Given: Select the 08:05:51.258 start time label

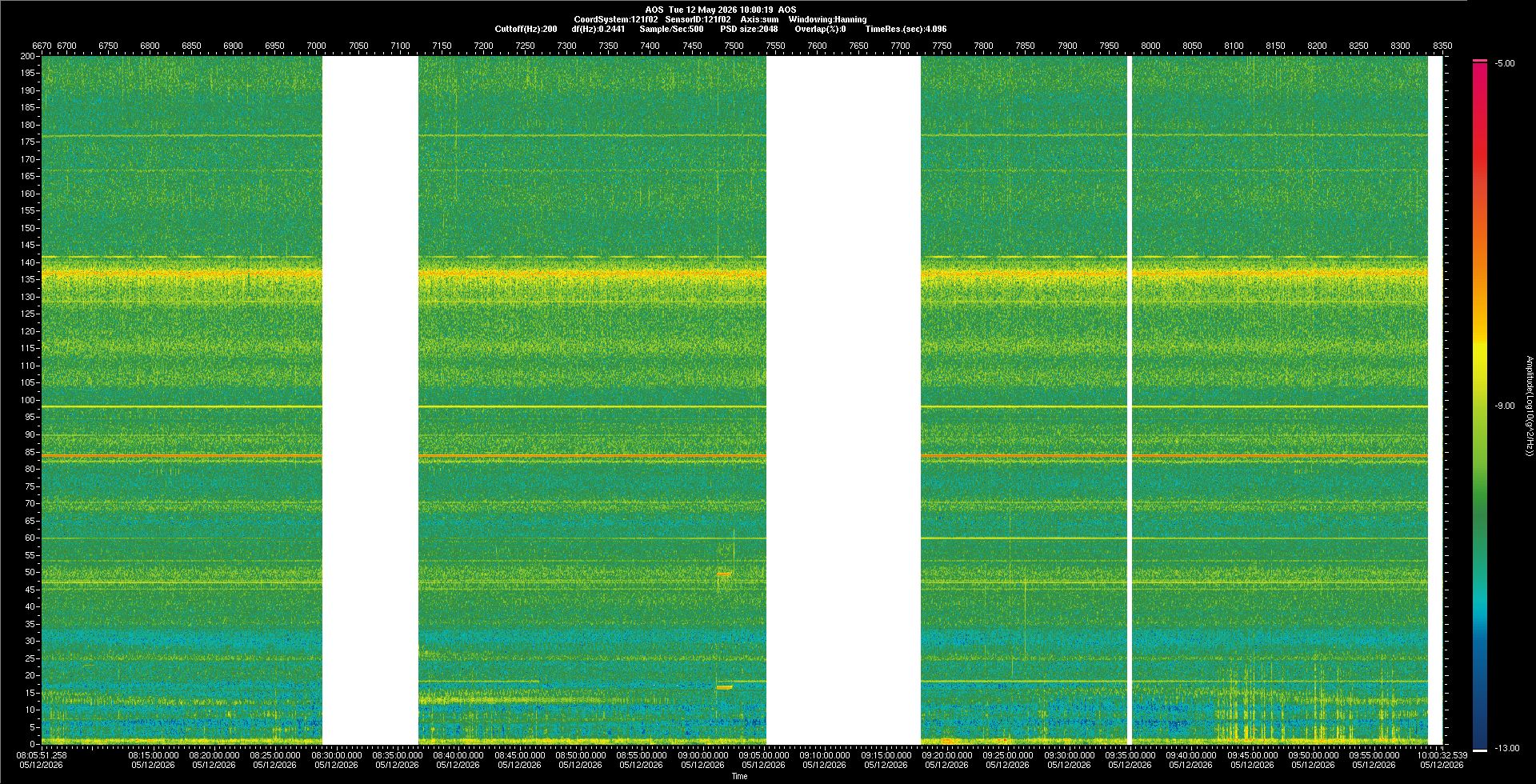Looking at the screenshot, I should (x=42, y=754).
